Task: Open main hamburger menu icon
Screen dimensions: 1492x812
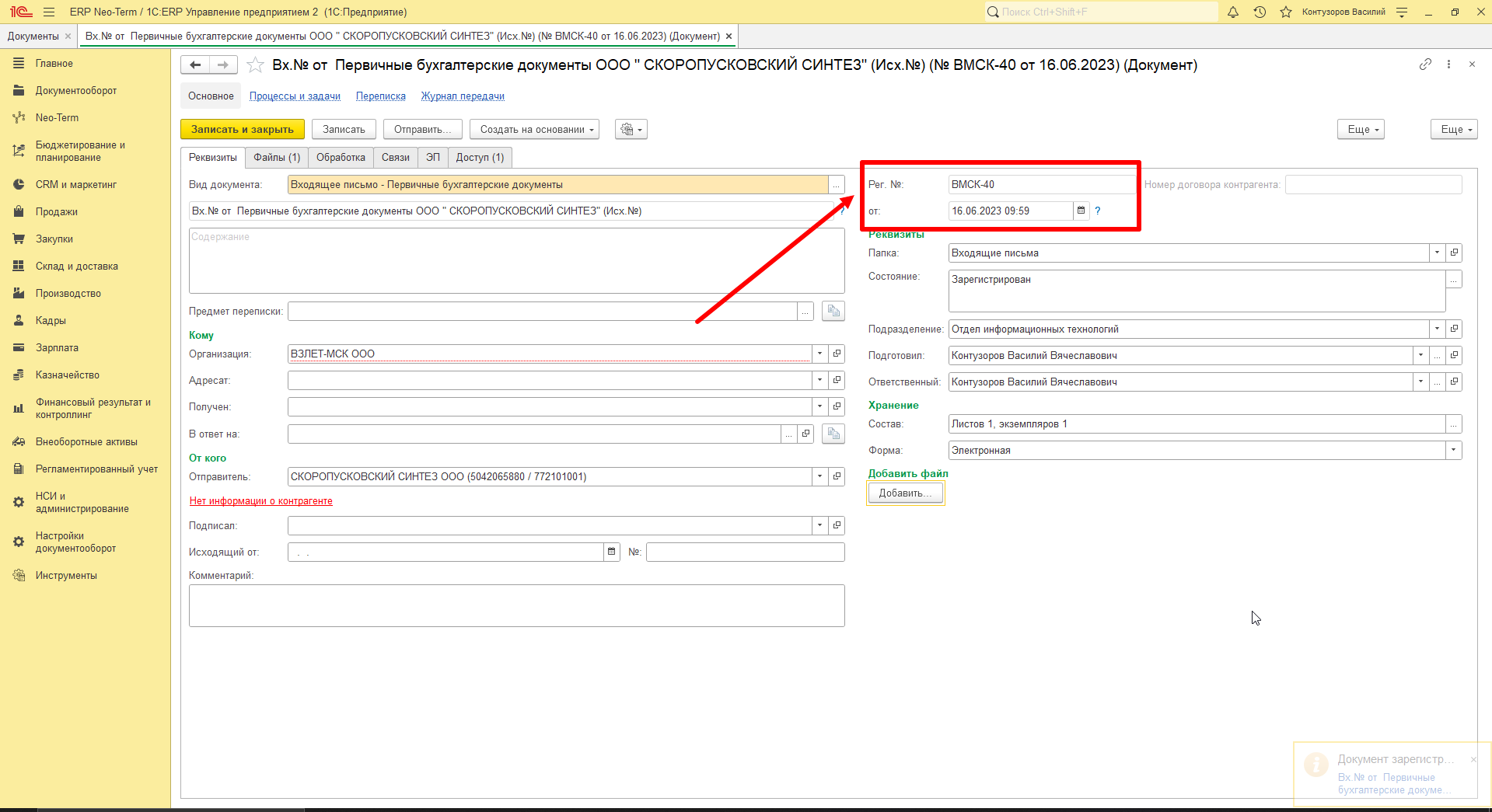Action: 49,12
